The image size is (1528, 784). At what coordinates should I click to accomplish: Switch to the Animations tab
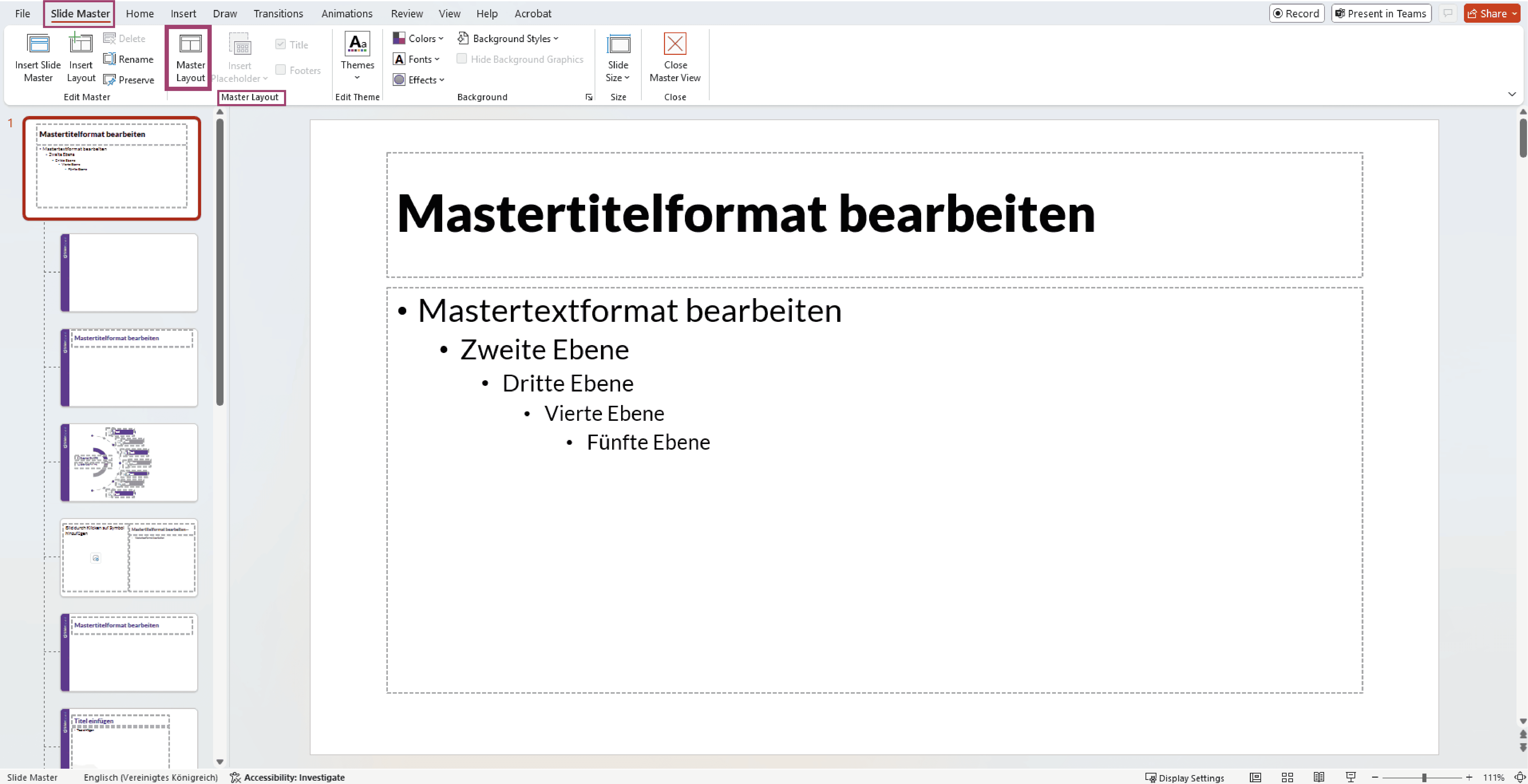(347, 14)
